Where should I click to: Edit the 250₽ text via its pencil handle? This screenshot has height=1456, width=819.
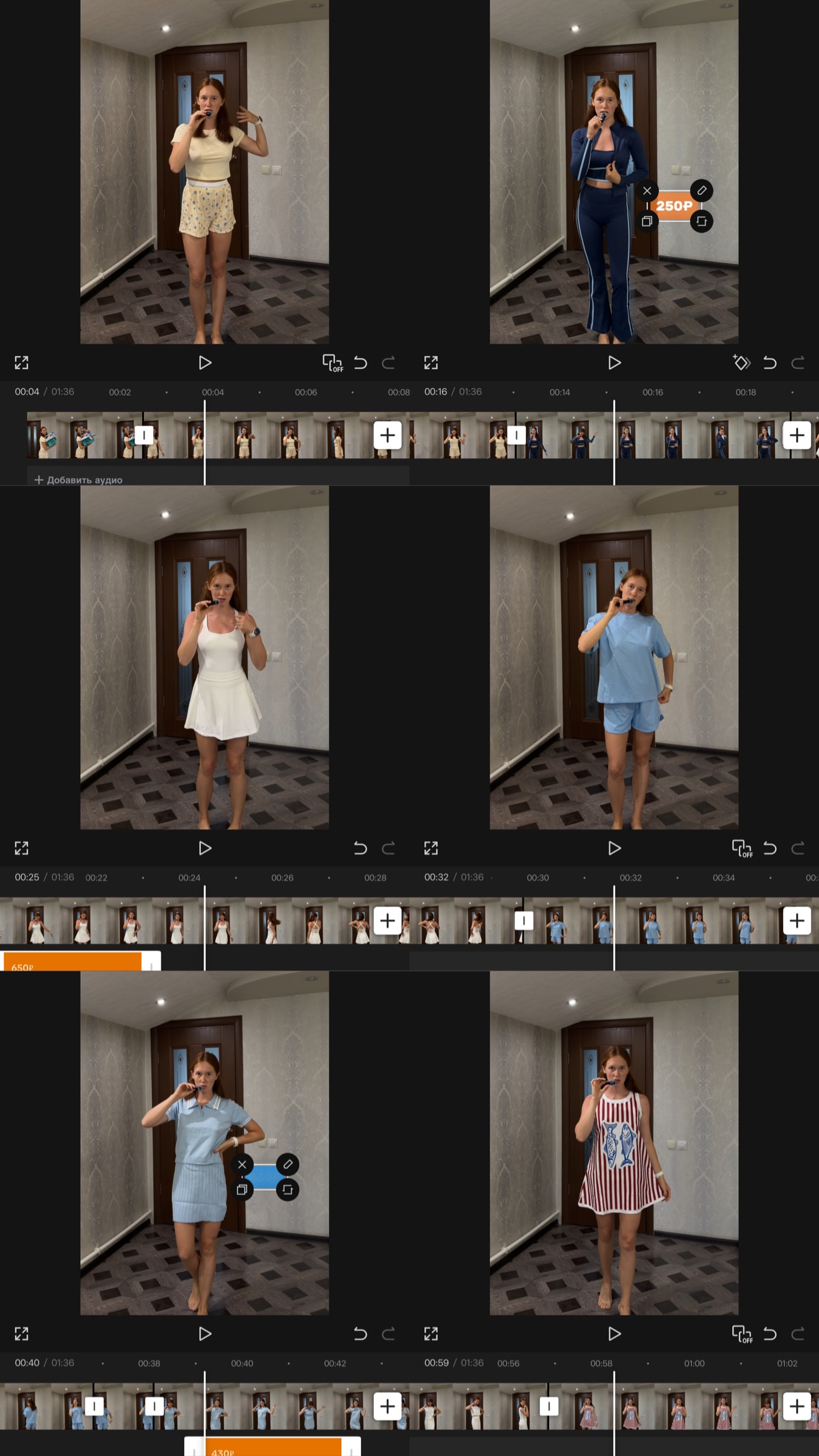(x=702, y=191)
